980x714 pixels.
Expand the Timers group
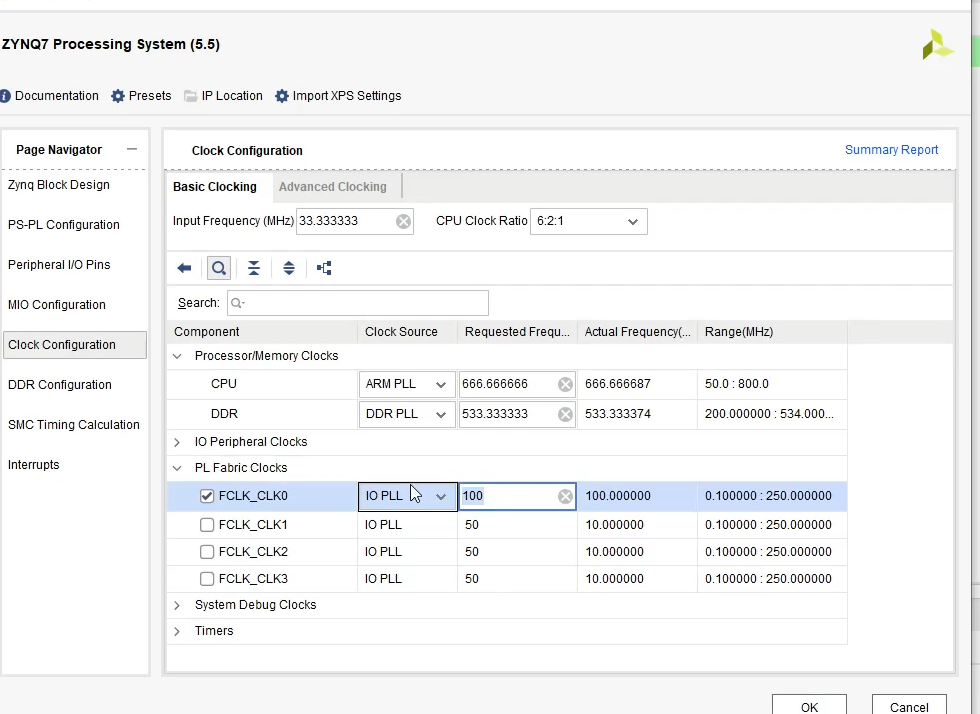[177, 631]
